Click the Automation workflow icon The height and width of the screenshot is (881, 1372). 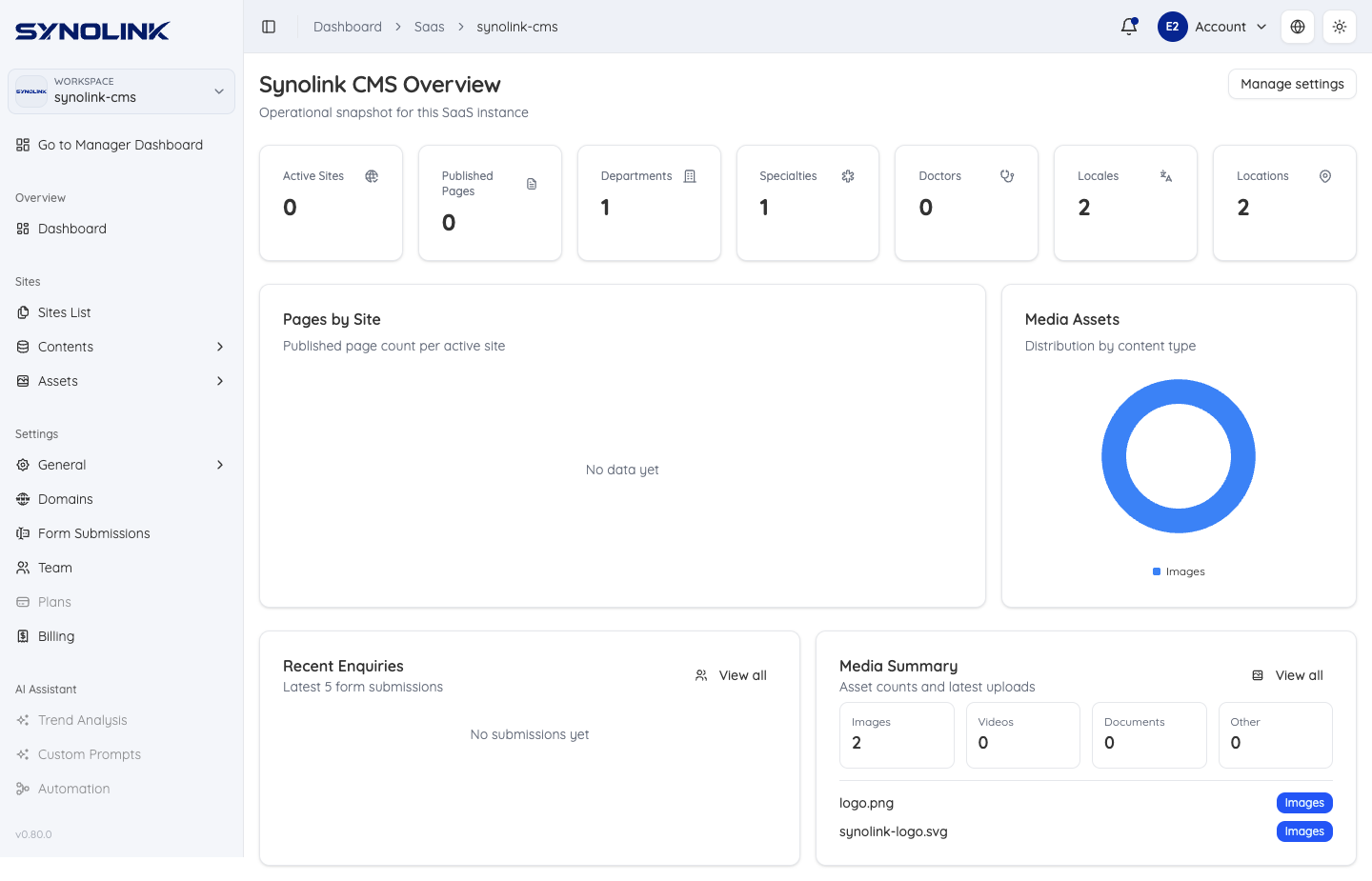[x=23, y=789]
